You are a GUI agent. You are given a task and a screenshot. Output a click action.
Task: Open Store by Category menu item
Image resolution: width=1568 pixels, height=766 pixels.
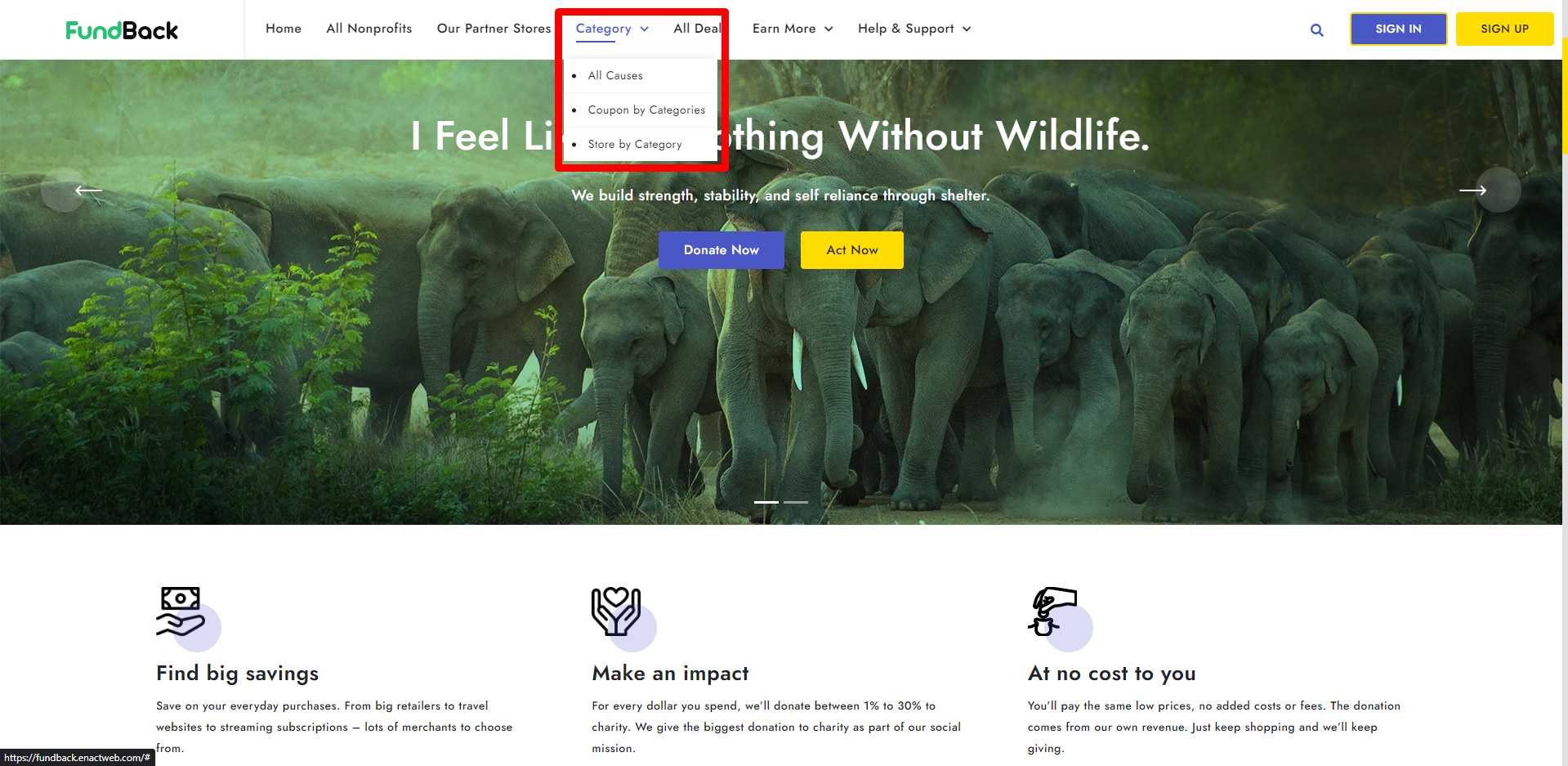point(635,144)
